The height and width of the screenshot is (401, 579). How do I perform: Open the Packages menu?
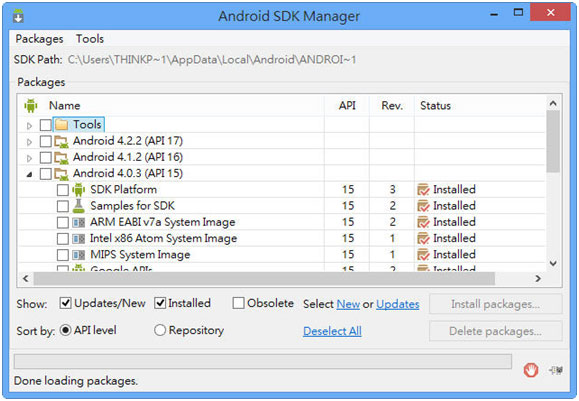point(39,39)
